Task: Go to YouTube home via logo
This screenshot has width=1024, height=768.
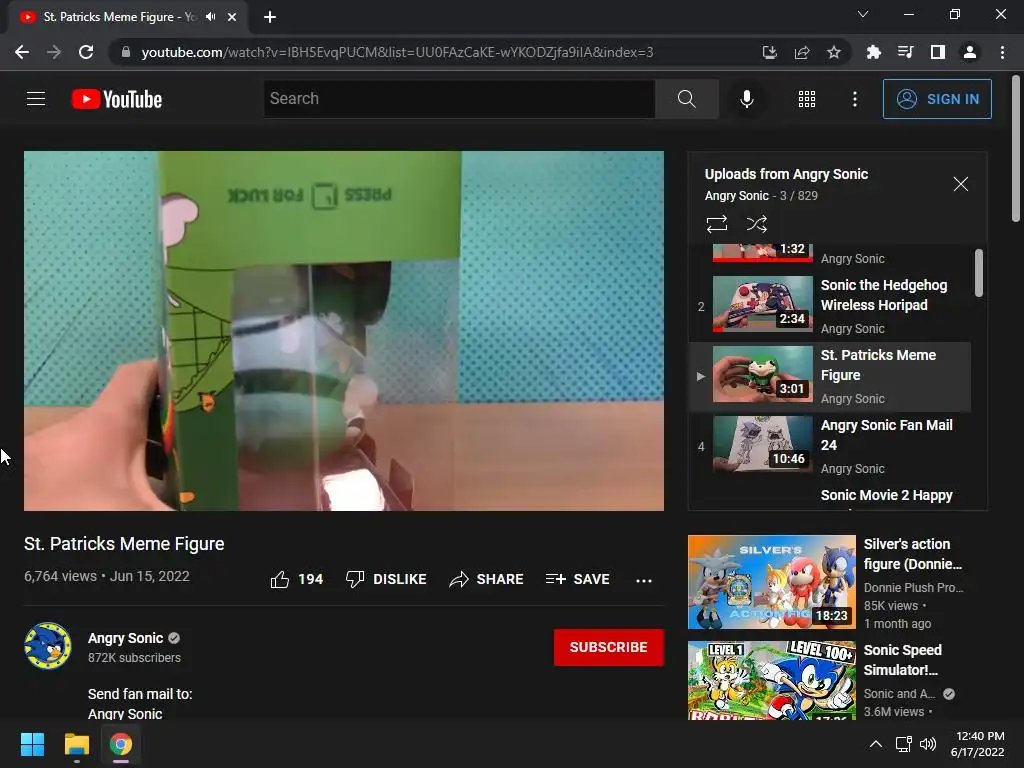Action: 117,99
